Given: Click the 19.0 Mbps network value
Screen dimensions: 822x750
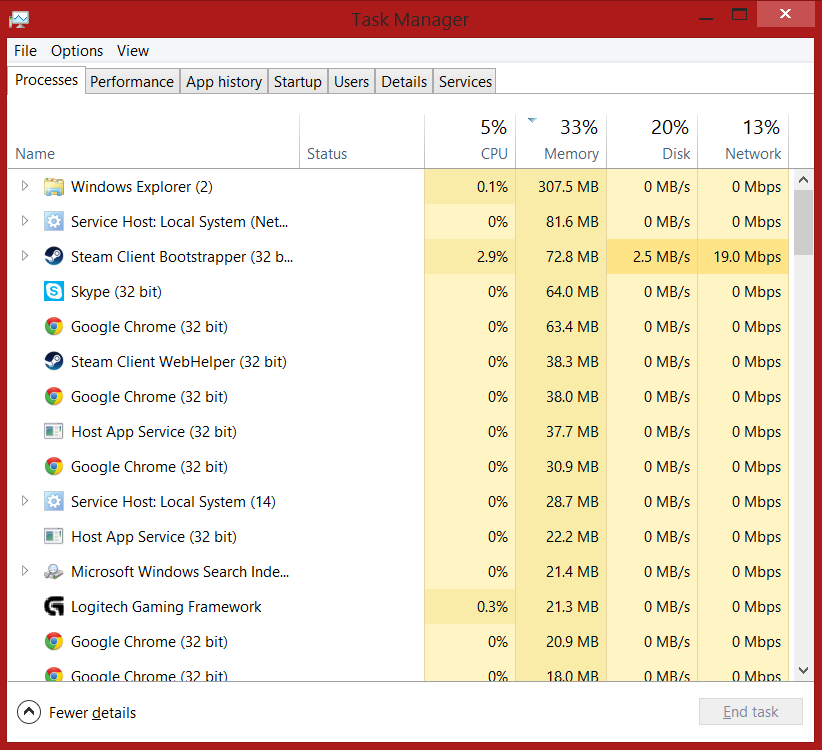Looking at the screenshot, I should coord(747,257).
